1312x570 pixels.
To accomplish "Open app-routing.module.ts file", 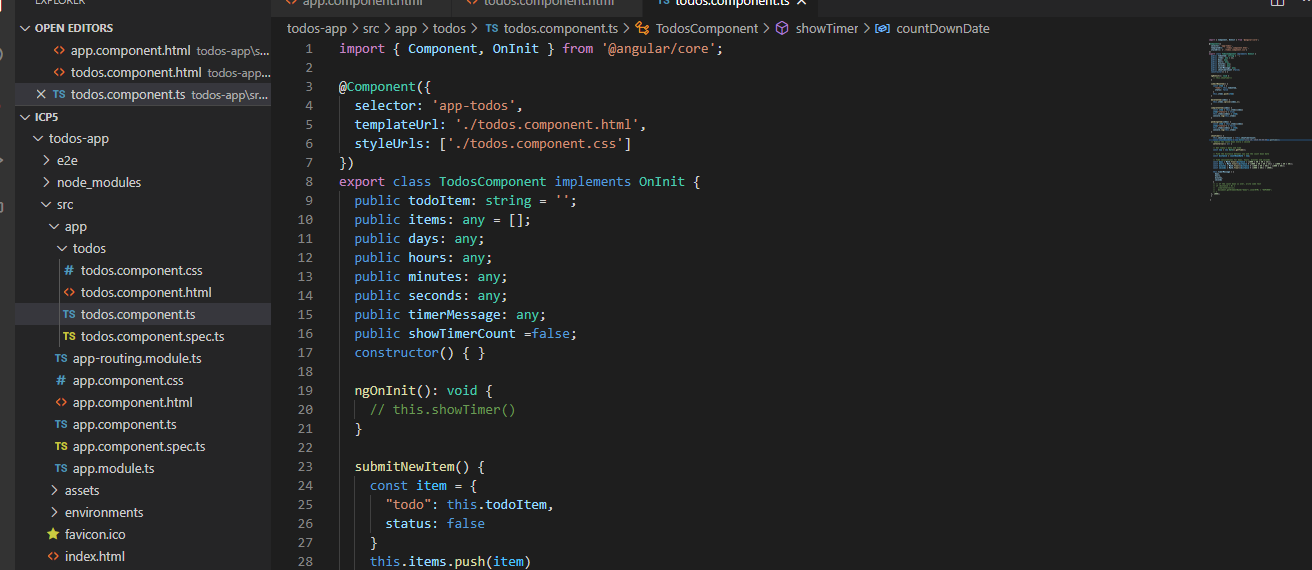I will click(137, 358).
